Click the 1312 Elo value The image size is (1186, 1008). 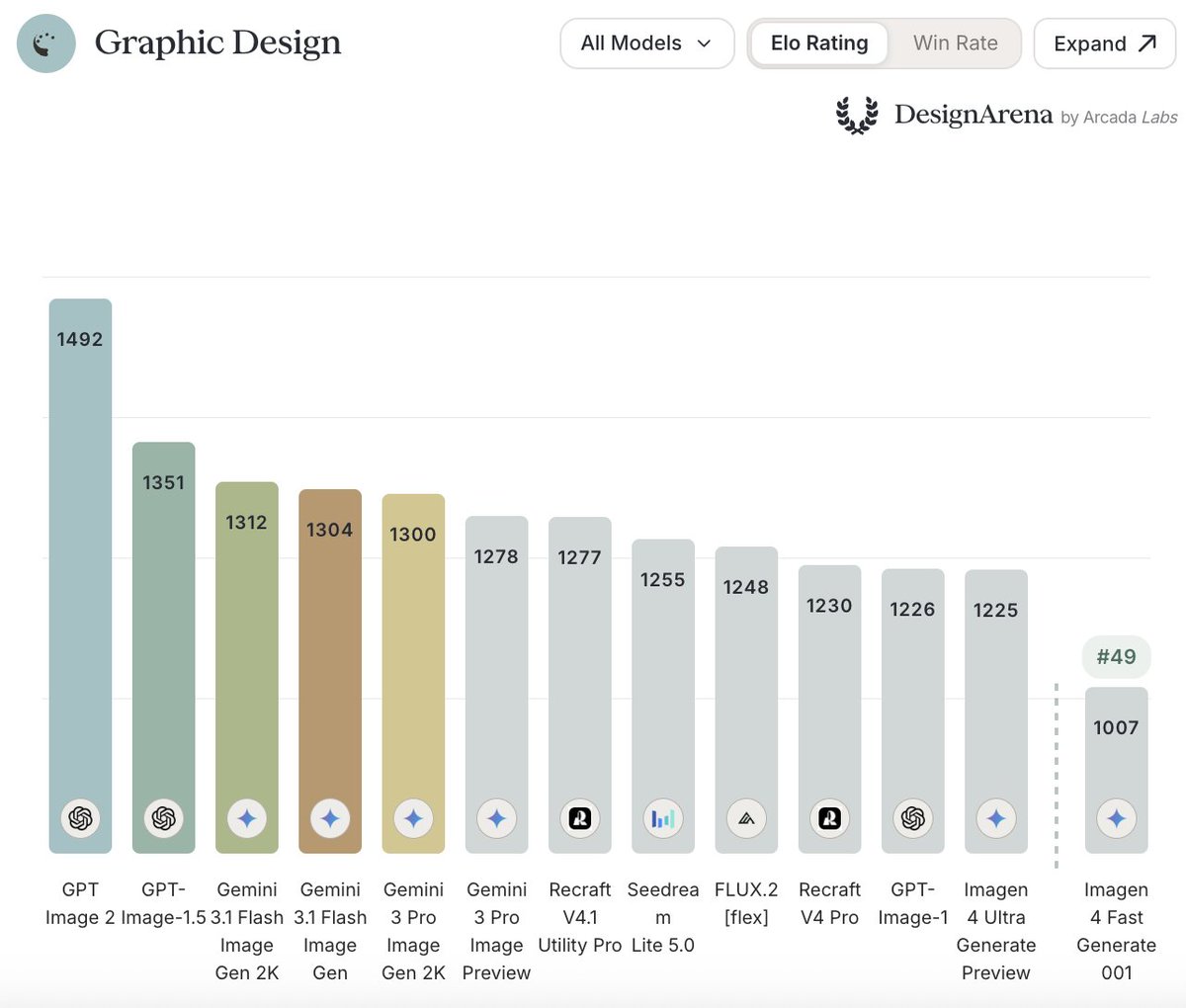click(247, 522)
